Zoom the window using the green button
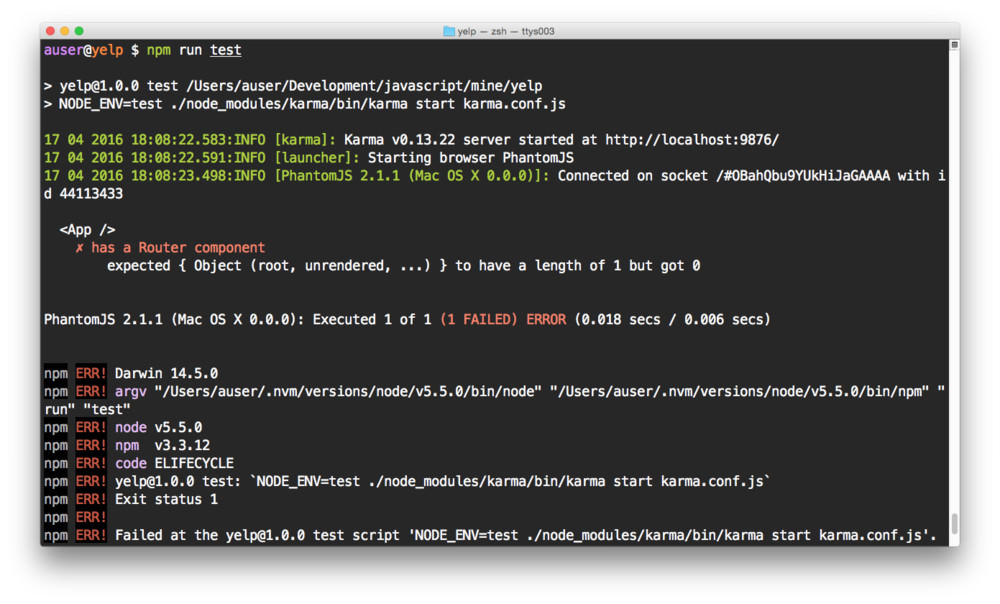Viewport: 1000px width, 604px height. (x=80, y=31)
